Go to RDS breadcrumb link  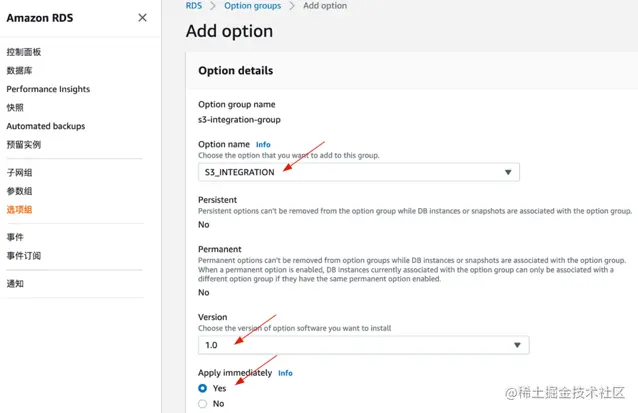tap(193, 6)
